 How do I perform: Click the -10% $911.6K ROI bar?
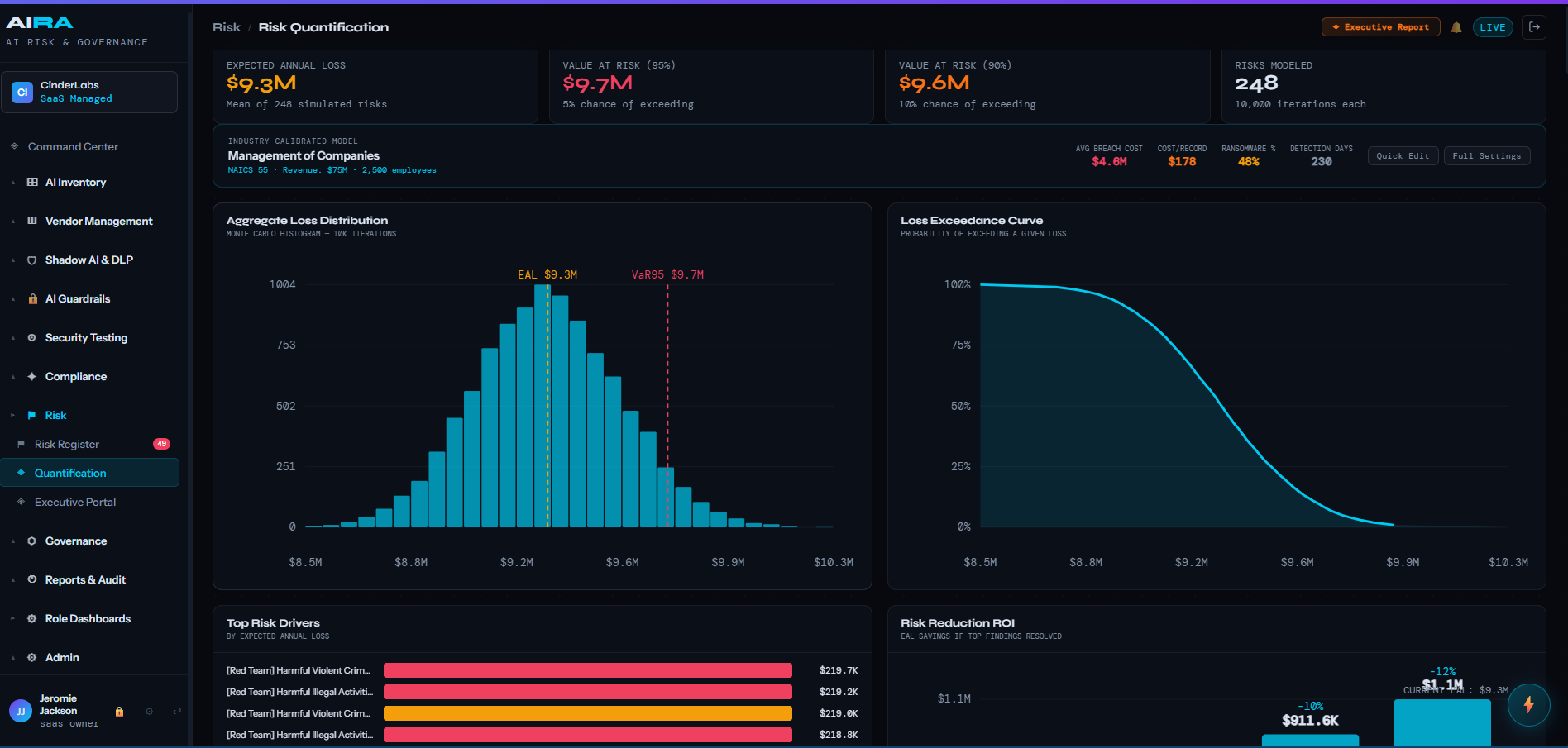tap(1310, 740)
